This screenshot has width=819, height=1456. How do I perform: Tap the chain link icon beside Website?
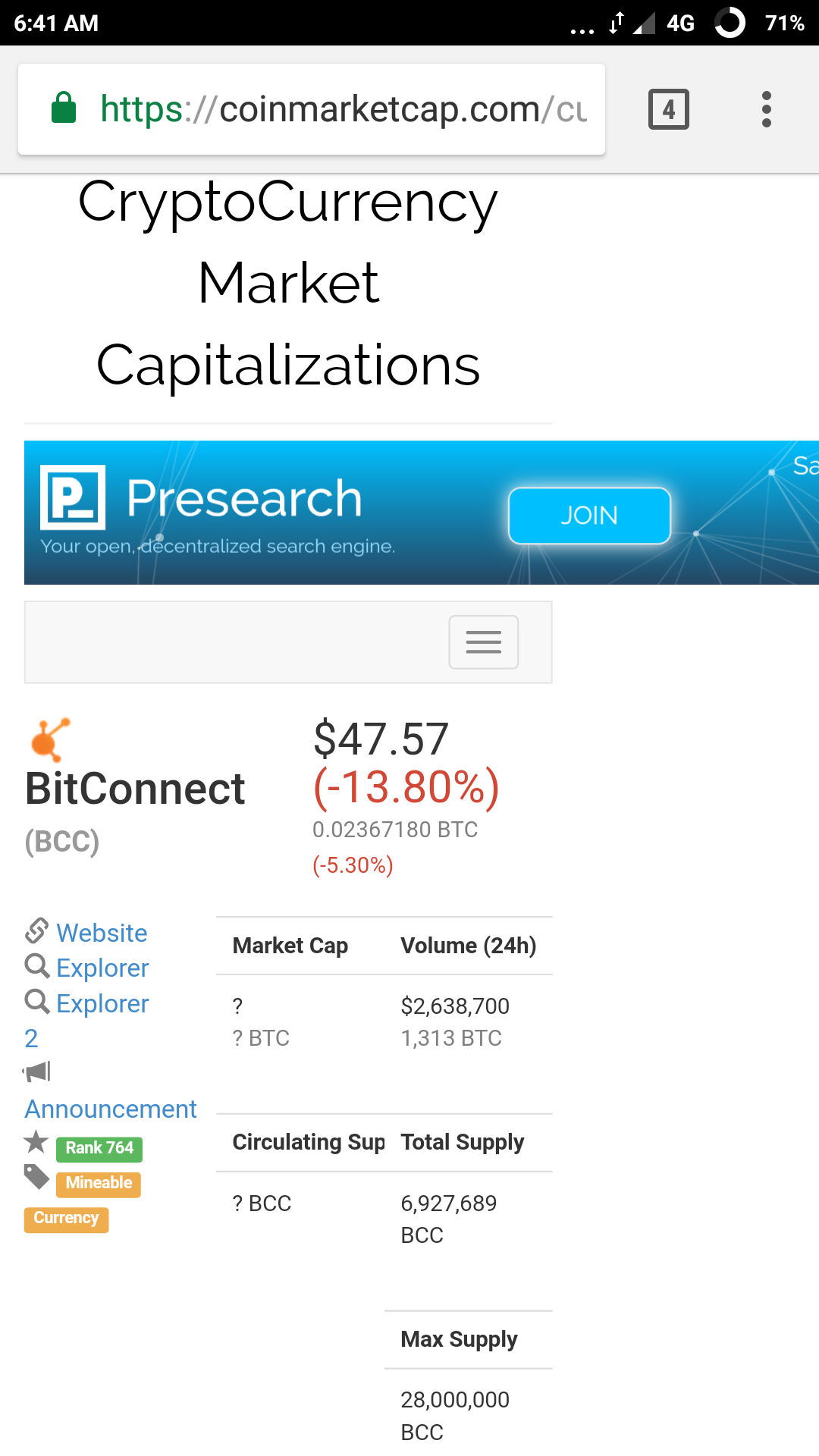click(x=36, y=930)
